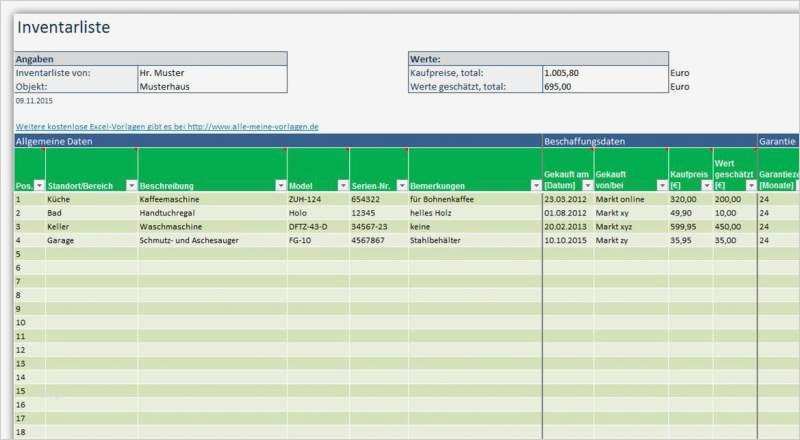Open the Pos. column filter dropdown
Screen dimensions: 800x440
click(39, 186)
